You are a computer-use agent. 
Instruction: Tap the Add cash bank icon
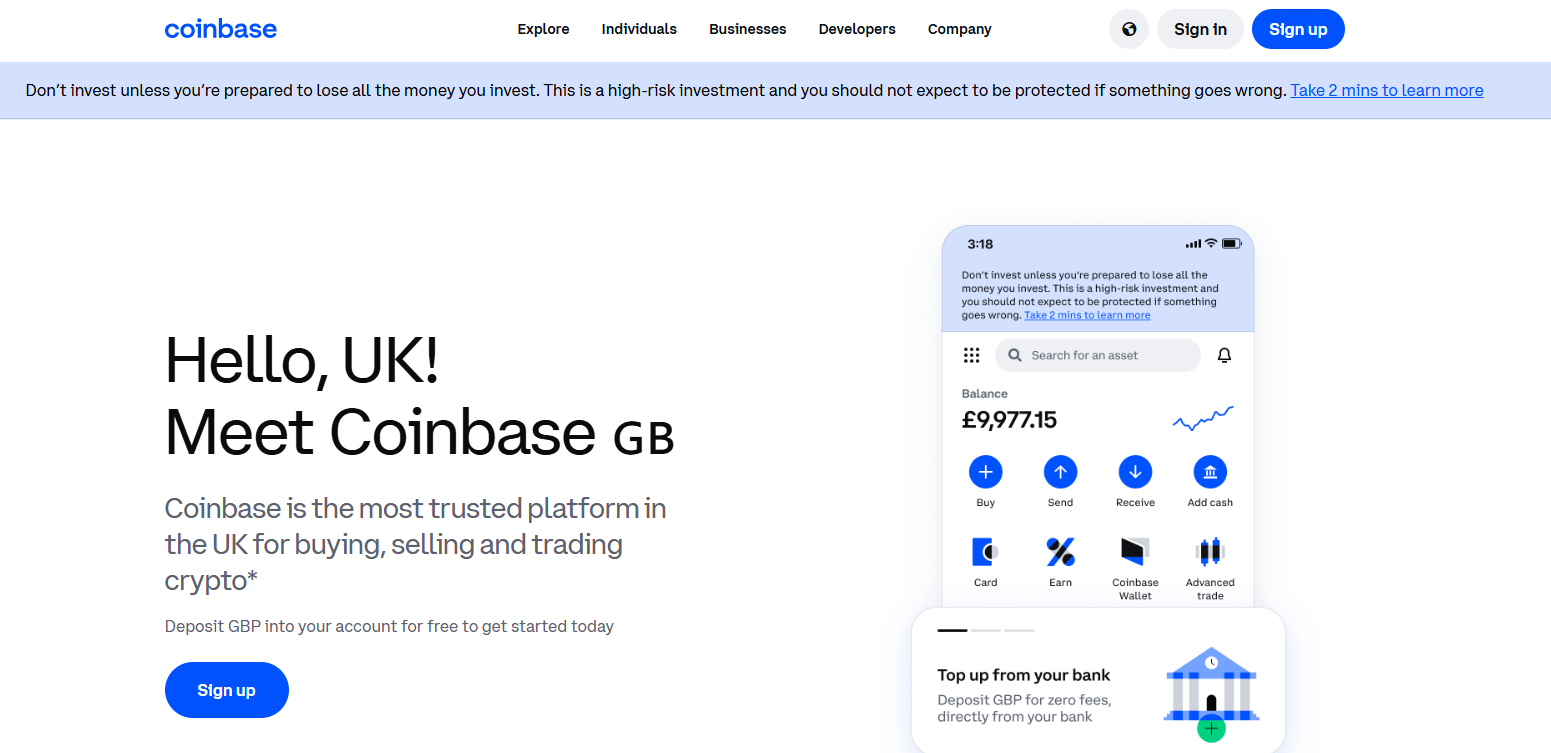pyautogui.click(x=1210, y=472)
